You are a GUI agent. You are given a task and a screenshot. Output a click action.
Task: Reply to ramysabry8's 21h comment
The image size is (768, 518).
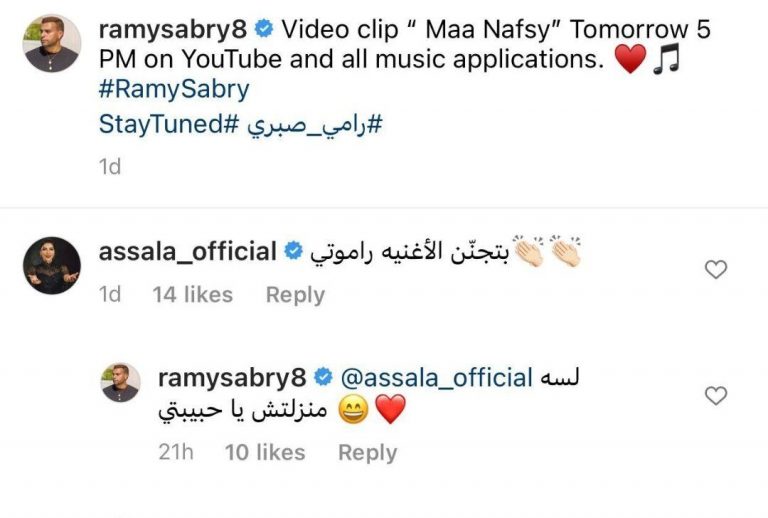(367, 452)
